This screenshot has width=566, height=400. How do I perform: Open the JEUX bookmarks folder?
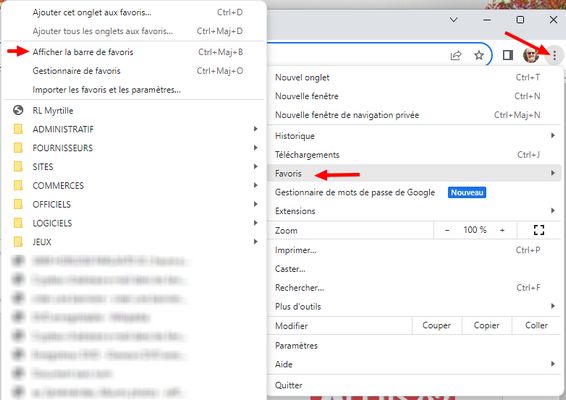click(x=134, y=242)
